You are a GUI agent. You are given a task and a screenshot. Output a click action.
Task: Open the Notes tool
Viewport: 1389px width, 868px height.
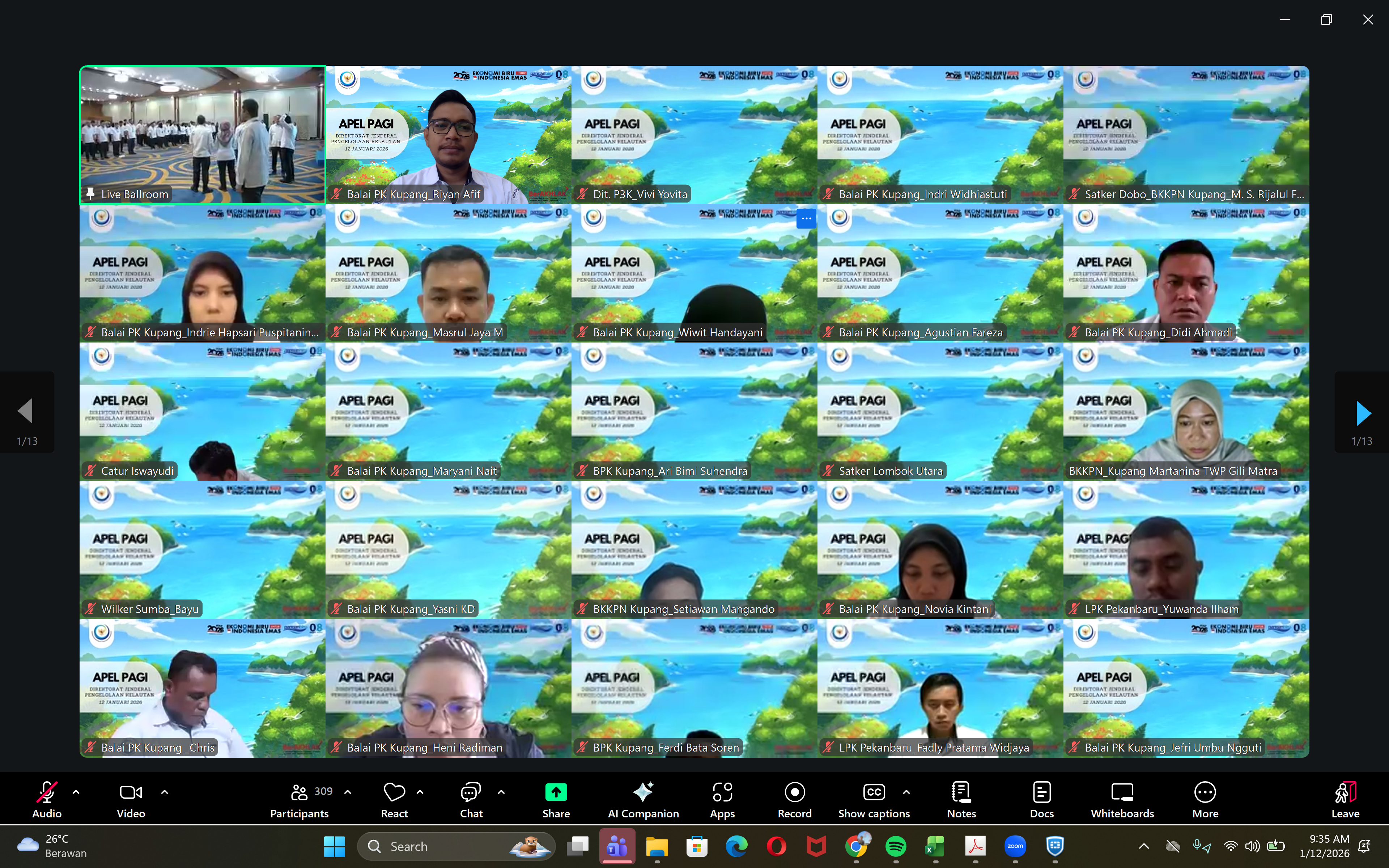tap(961, 799)
